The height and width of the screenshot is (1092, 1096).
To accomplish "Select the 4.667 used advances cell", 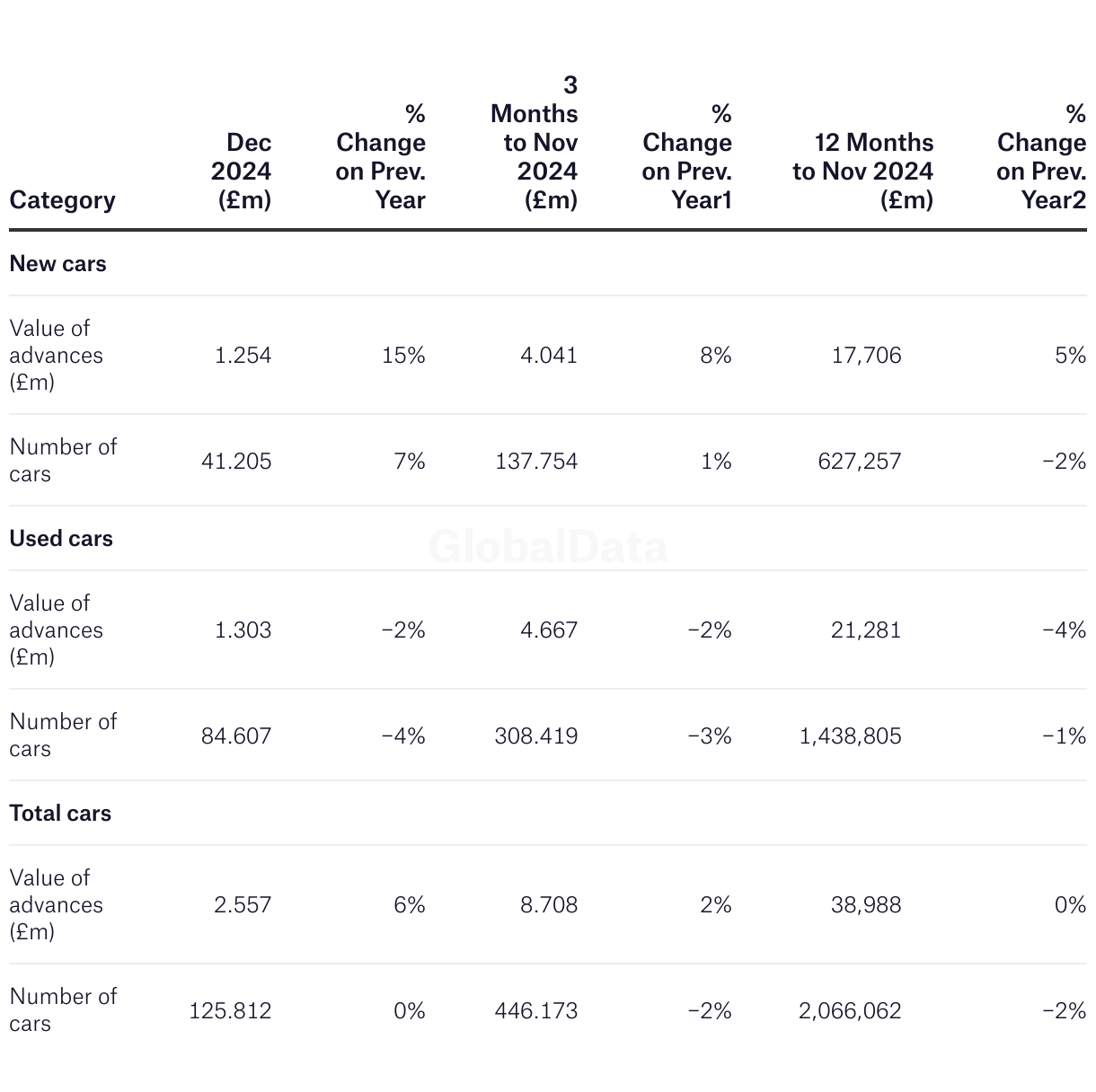I will coord(549,630).
